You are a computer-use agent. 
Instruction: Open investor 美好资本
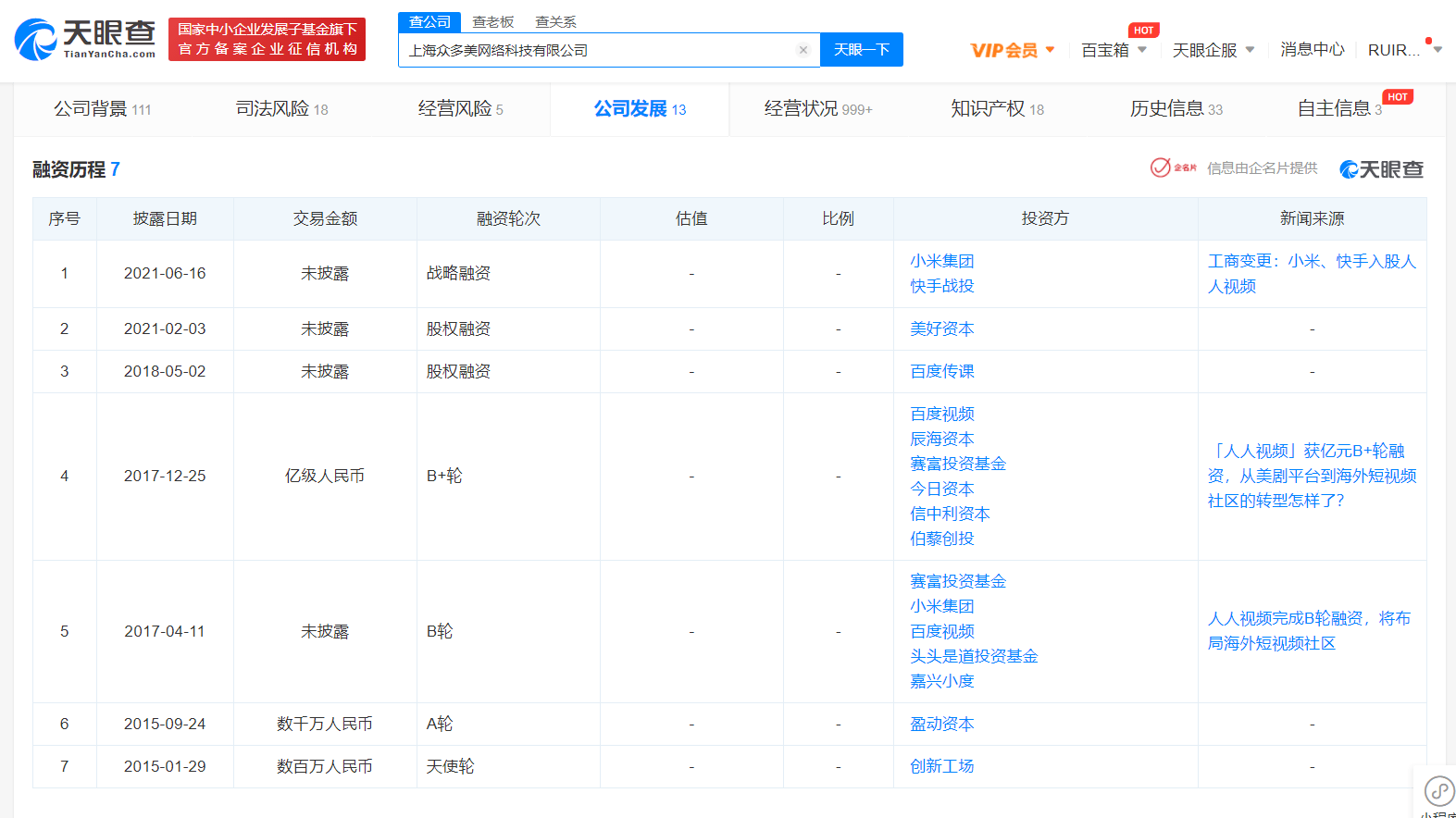point(941,328)
